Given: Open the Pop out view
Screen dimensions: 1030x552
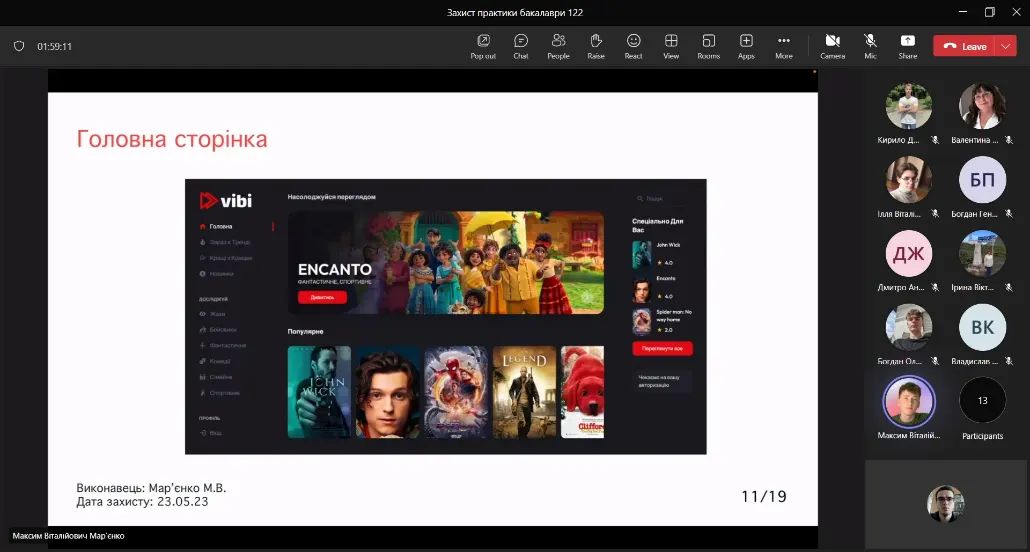Looking at the screenshot, I should [x=483, y=45].
